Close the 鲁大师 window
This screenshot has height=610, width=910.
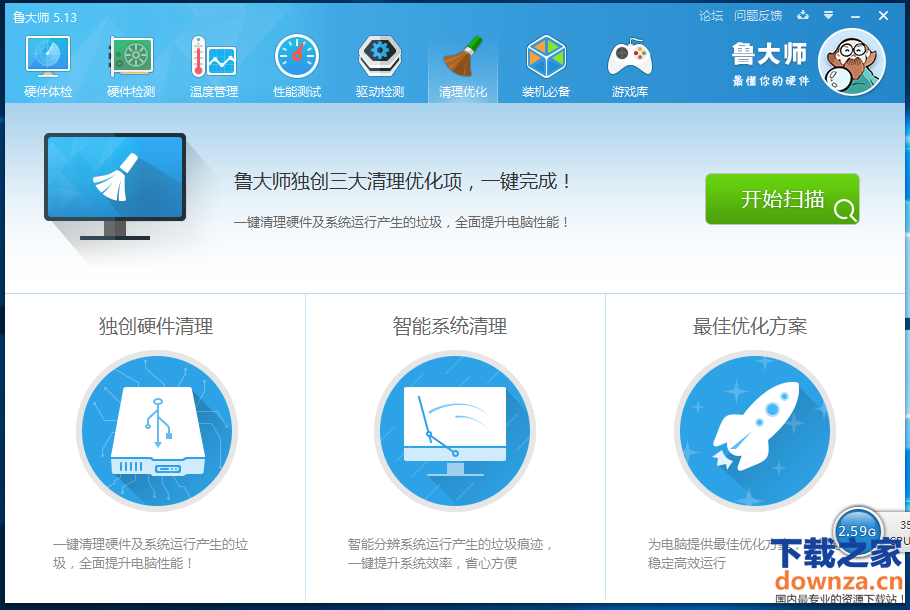[883, 16]
